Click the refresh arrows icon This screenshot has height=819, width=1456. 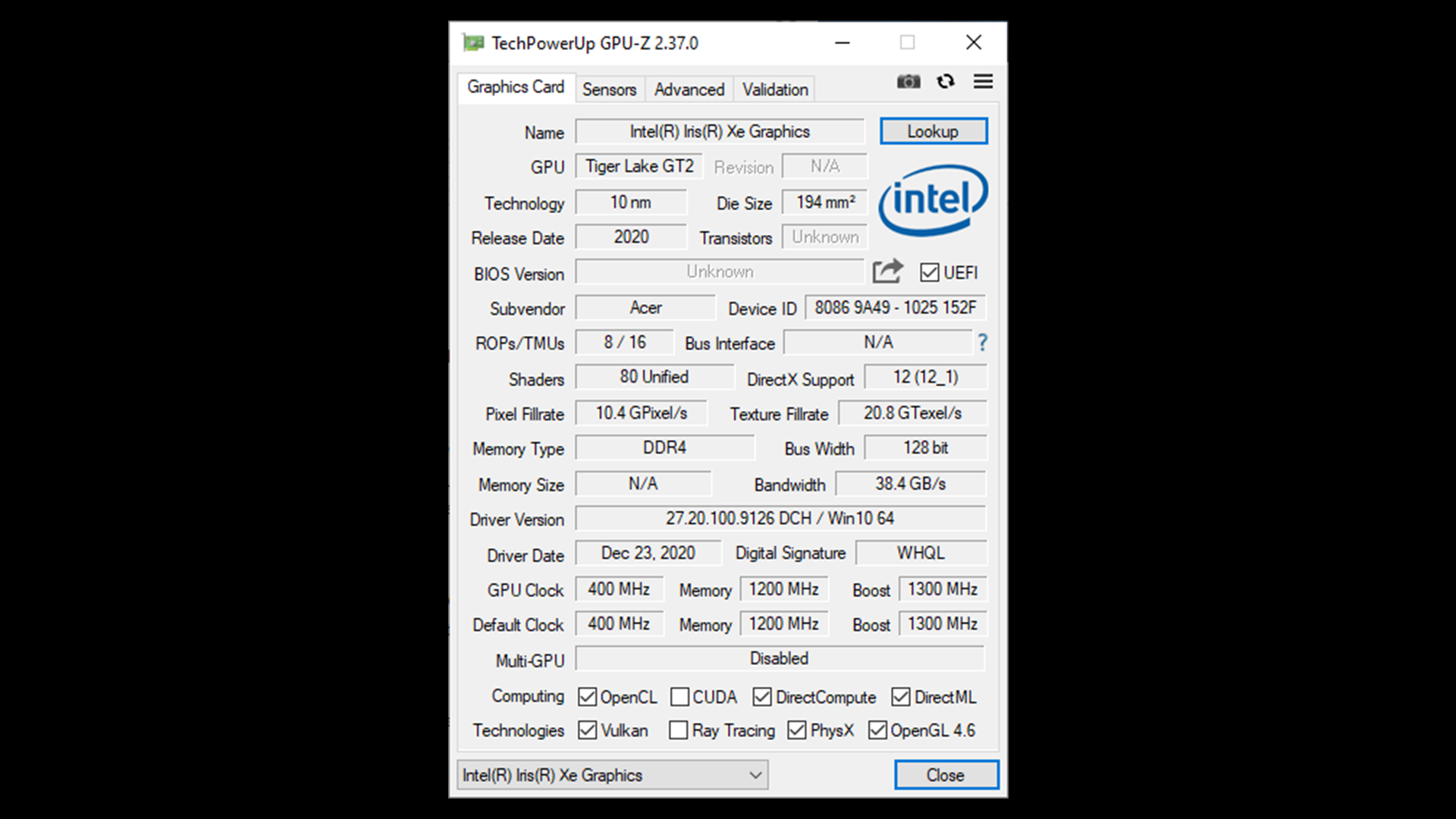tap(945, 81)
